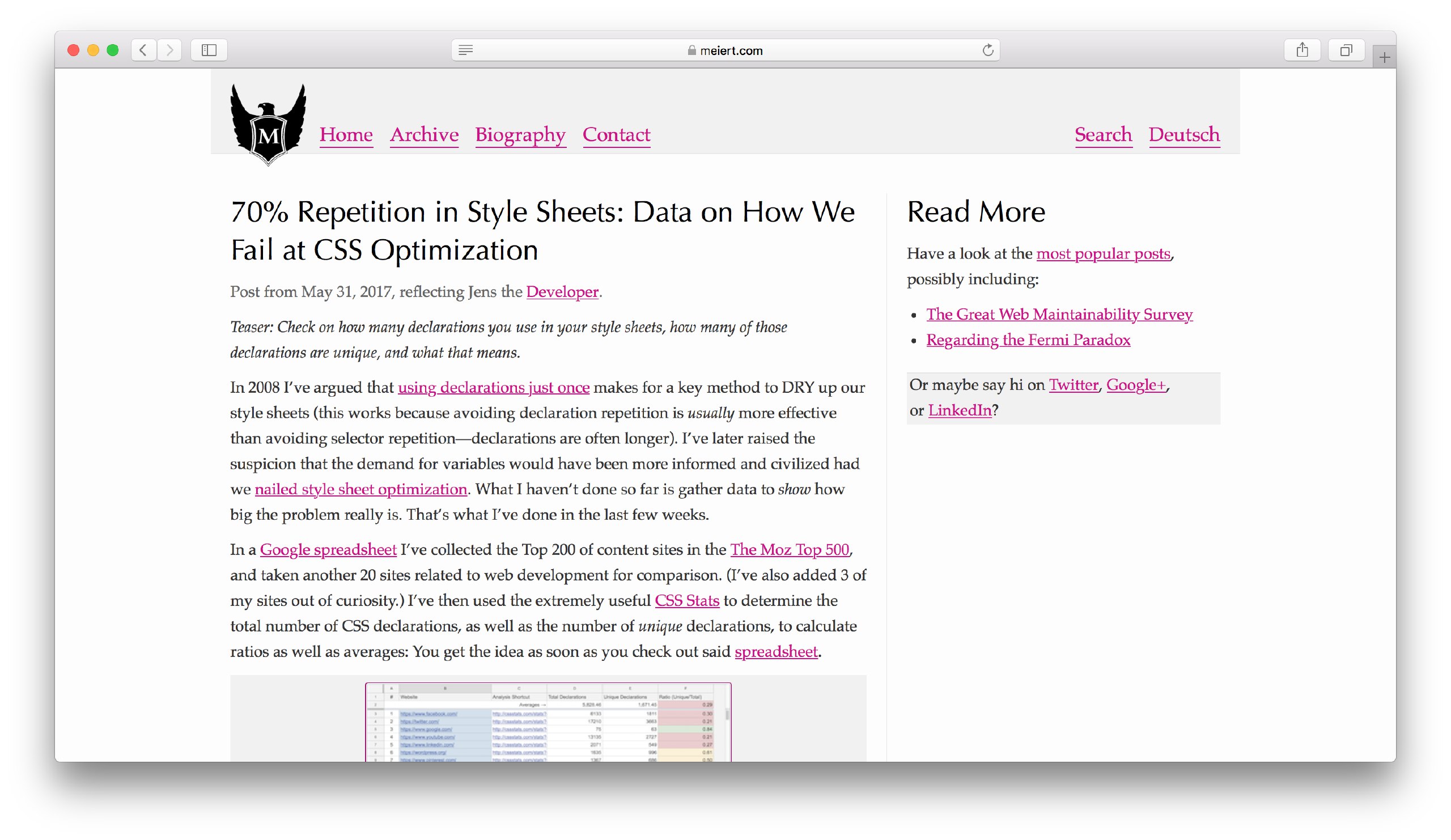Click the eagle M site logo
1451x840 pixels.
point(268,124)
